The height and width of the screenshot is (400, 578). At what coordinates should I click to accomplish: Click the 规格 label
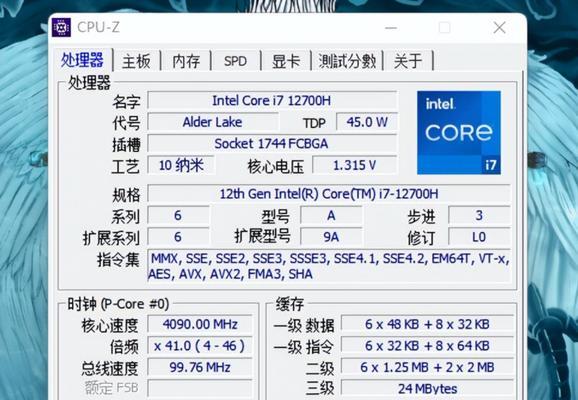point(126,195)
